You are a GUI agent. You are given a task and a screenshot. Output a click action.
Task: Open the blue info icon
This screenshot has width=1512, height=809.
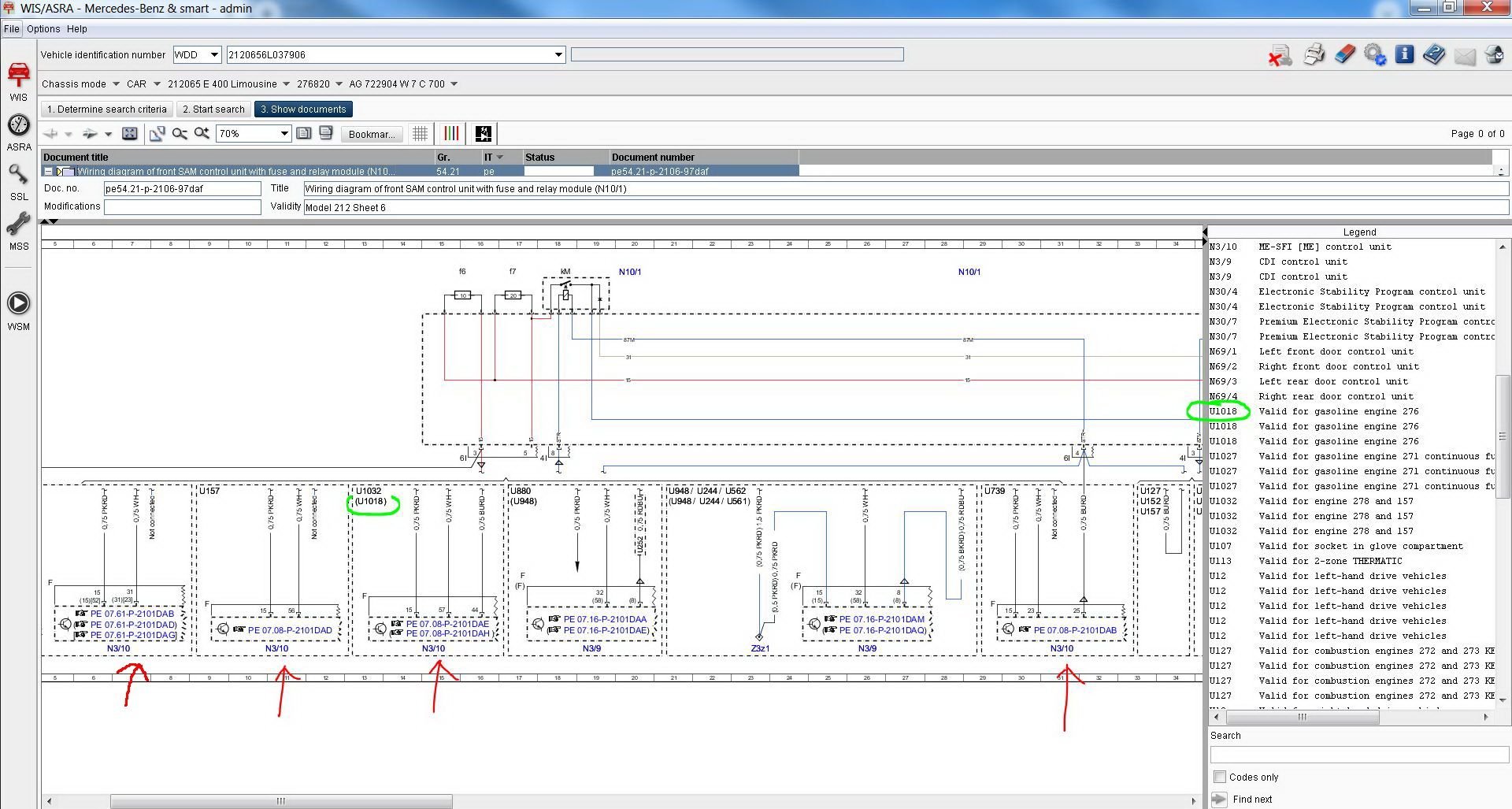click(x=1404, y=54)
